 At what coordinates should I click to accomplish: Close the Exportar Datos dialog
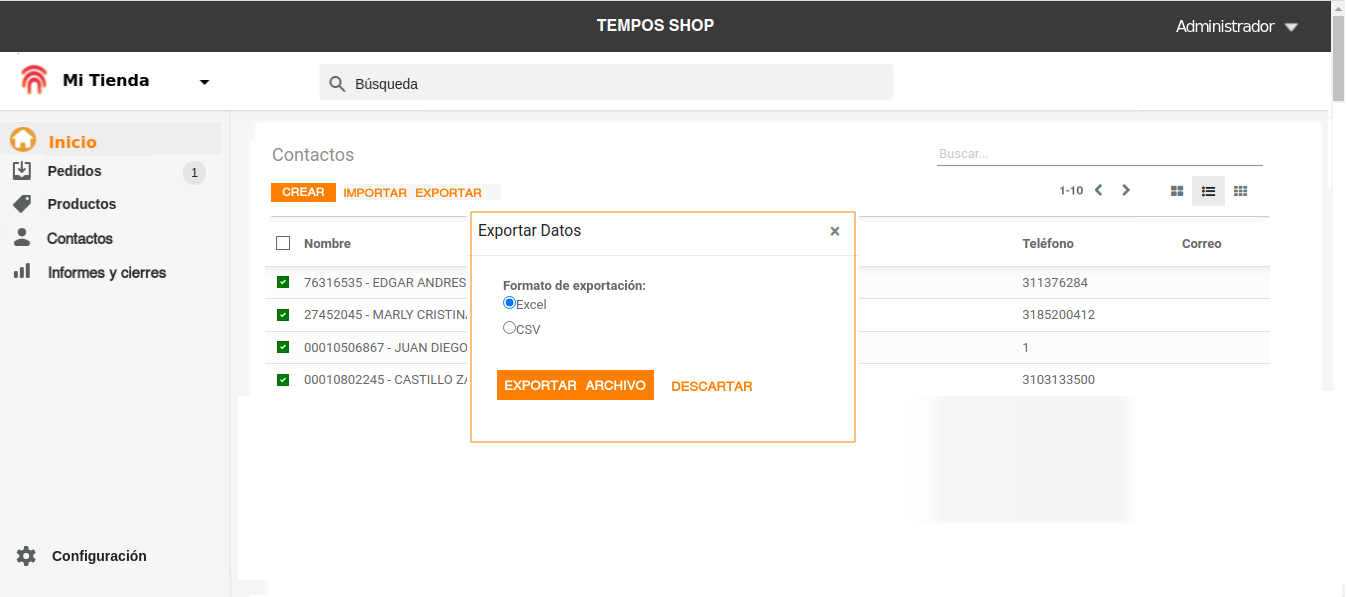[x=835, y=231]
